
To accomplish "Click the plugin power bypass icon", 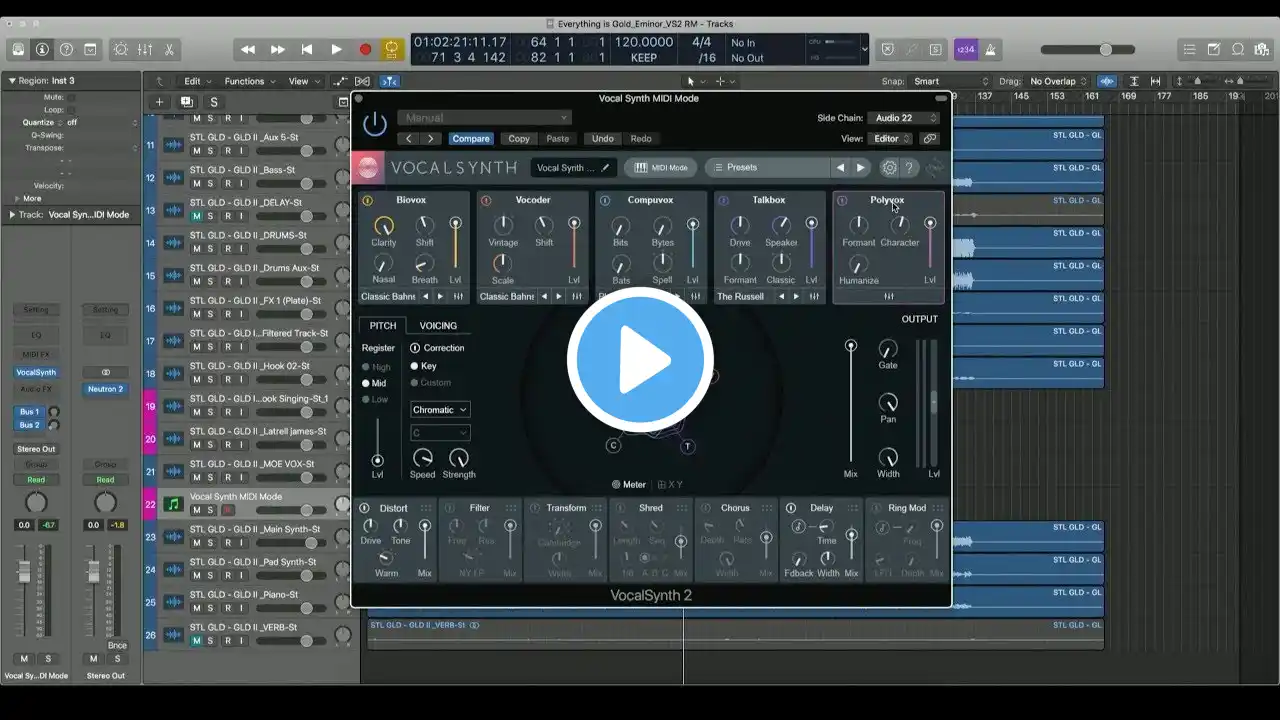I will pyautogui.click(x=375, y=124).
